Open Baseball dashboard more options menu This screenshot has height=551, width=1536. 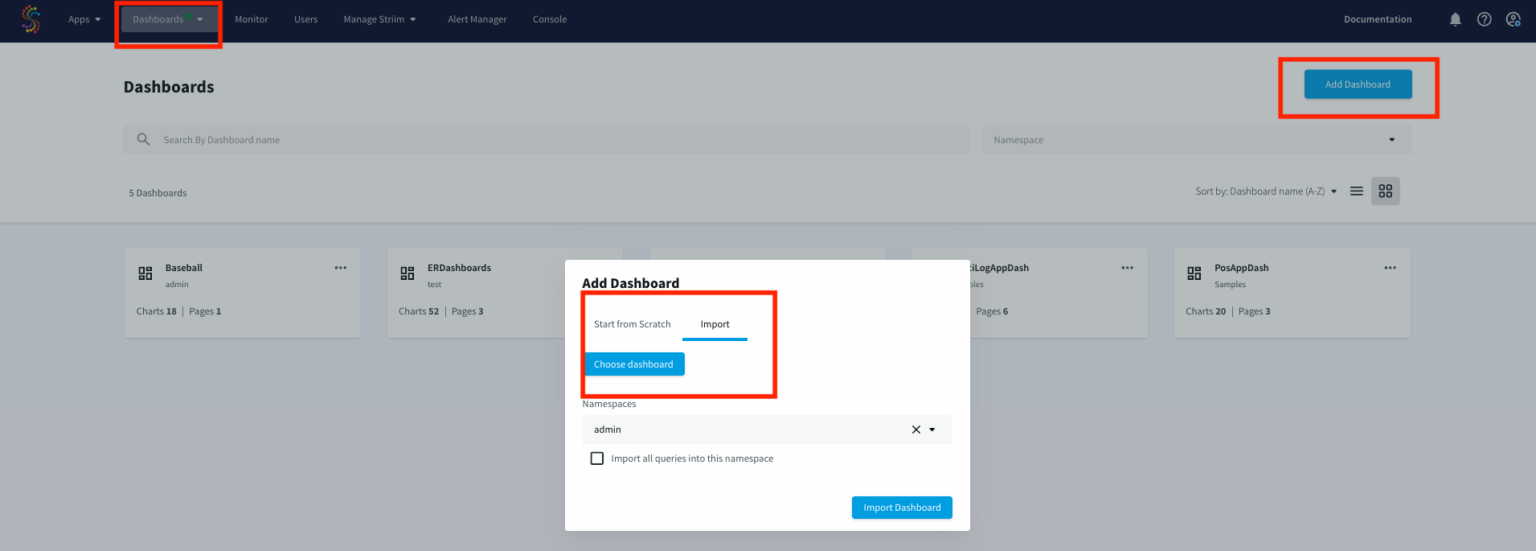pyautogui.click(x=340, y=268)
